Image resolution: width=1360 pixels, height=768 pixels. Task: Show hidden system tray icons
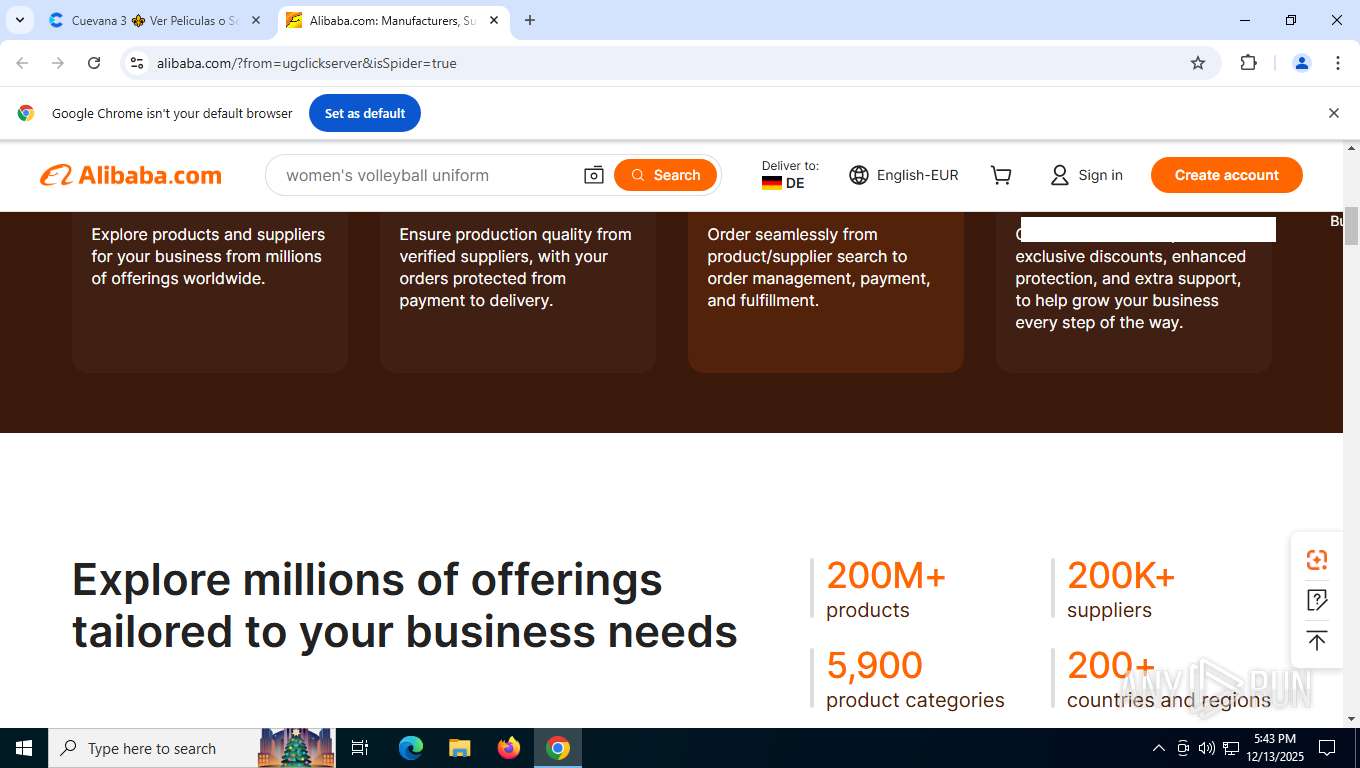[1159, 748]
